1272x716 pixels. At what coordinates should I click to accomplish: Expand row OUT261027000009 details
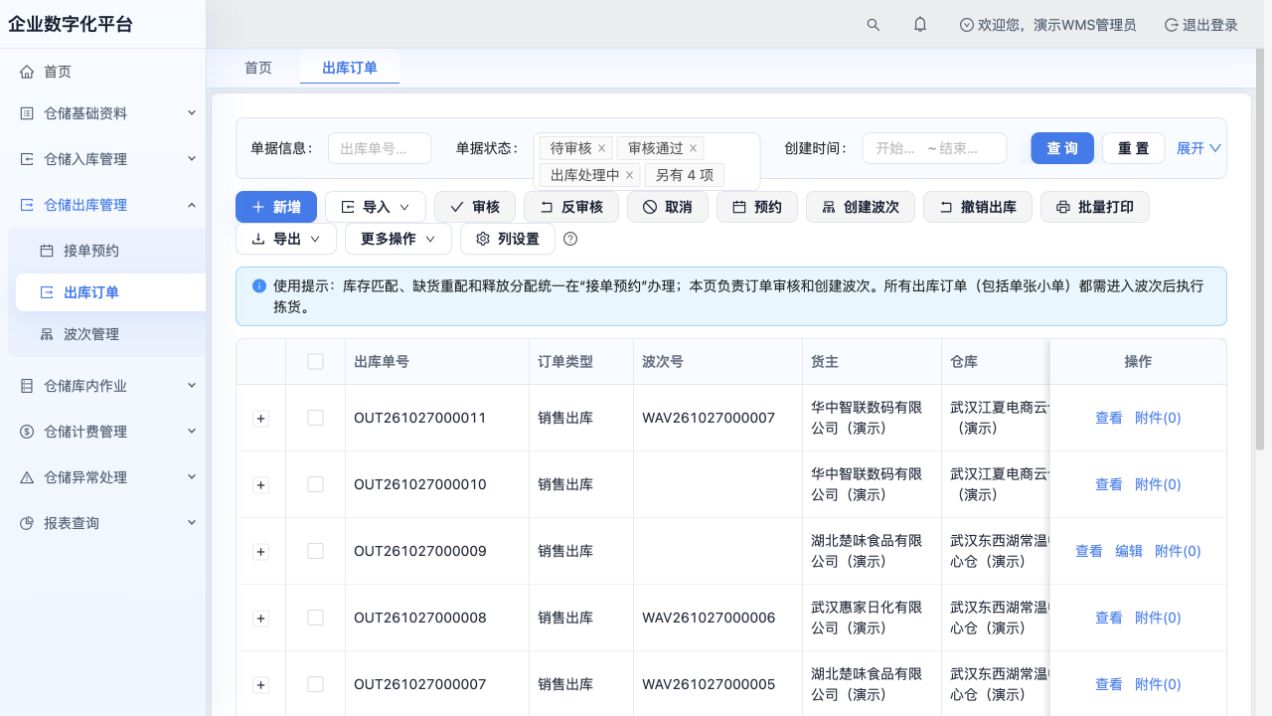[261, 552]
